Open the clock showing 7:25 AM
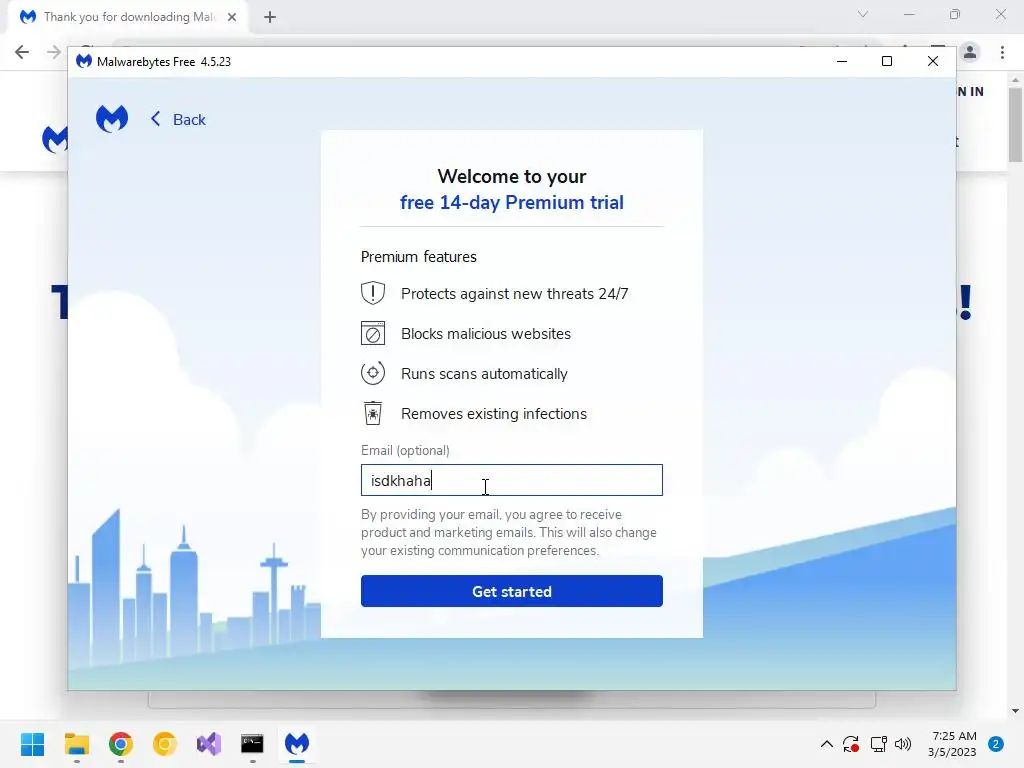The height and width of the screenshot is (768, 1024). point(953,744)
